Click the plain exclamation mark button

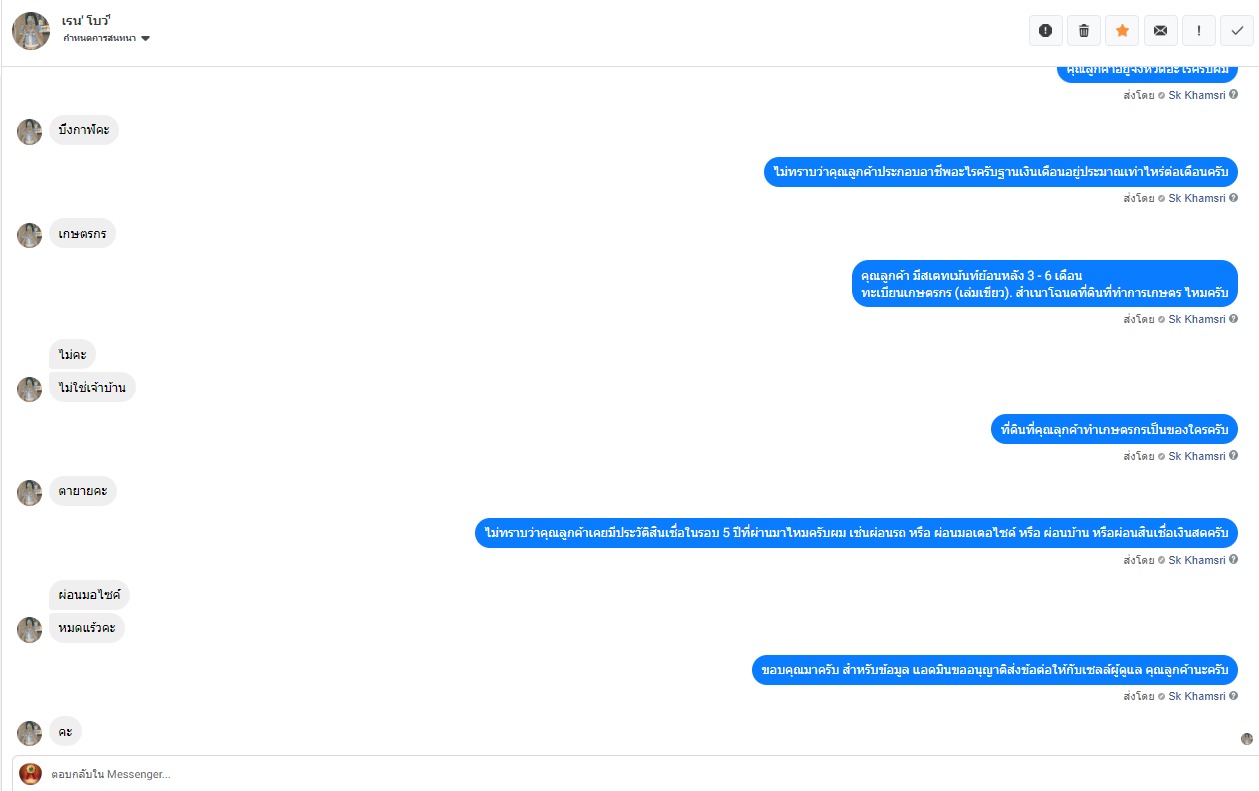point(1199,31)
